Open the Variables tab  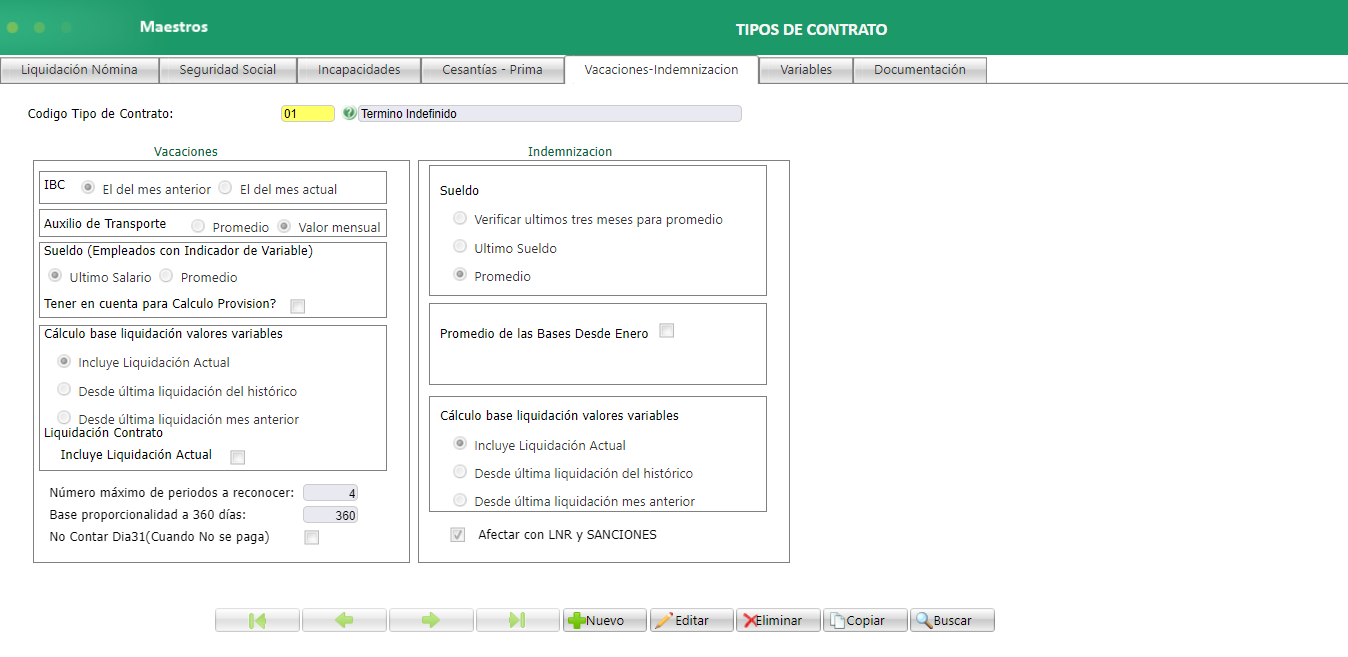(x=806, y=70)
